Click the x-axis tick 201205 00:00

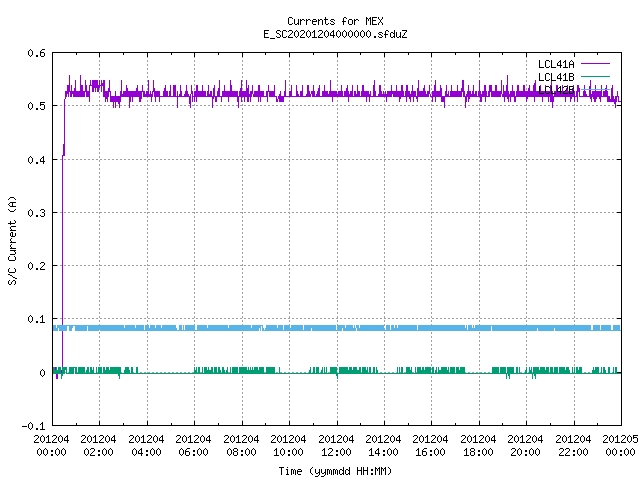(620, 445)
